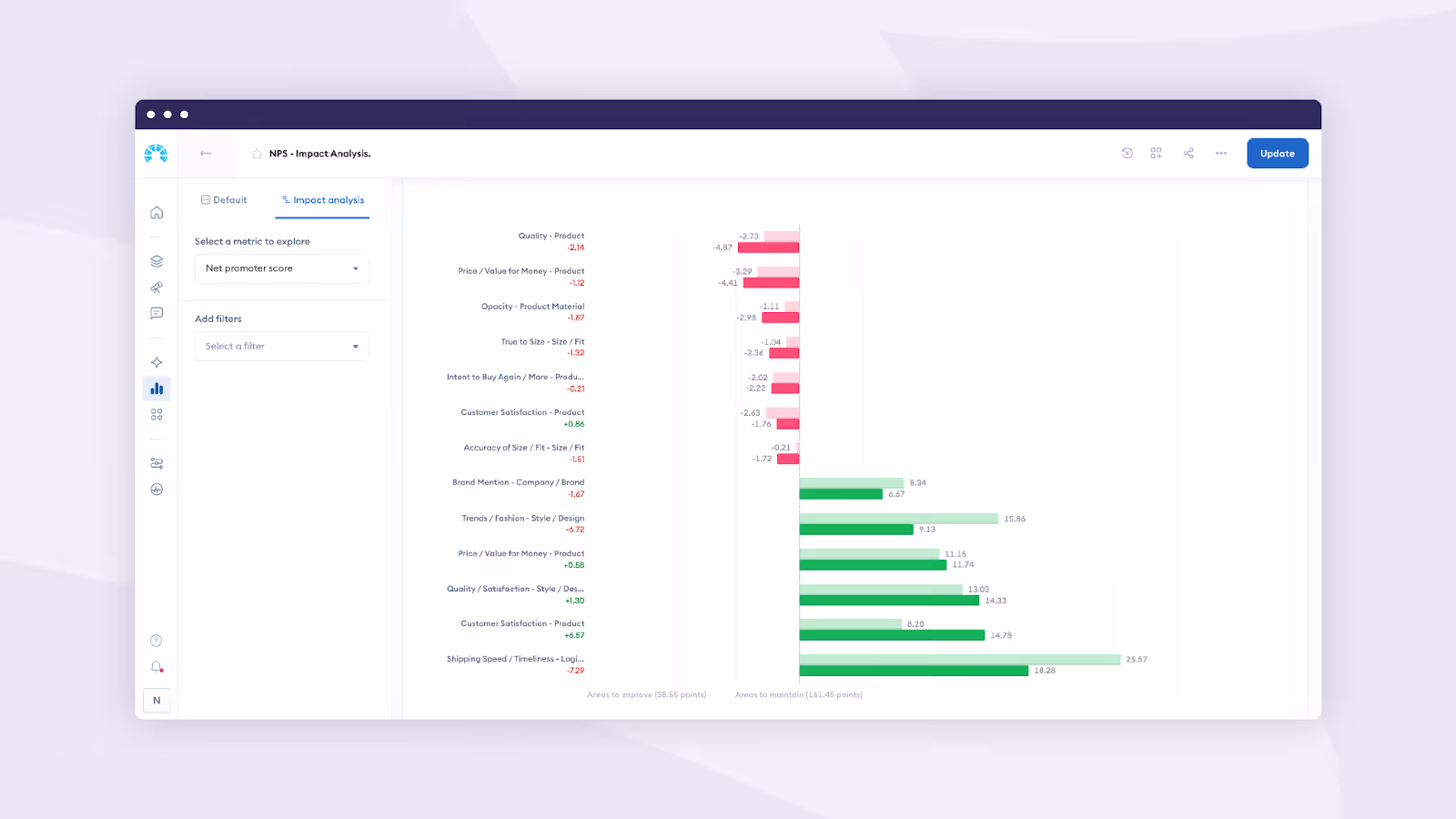The image size is (1456, 819).
Task: Open the Net promoter score metric dropdown
Action: coord(282,268)
